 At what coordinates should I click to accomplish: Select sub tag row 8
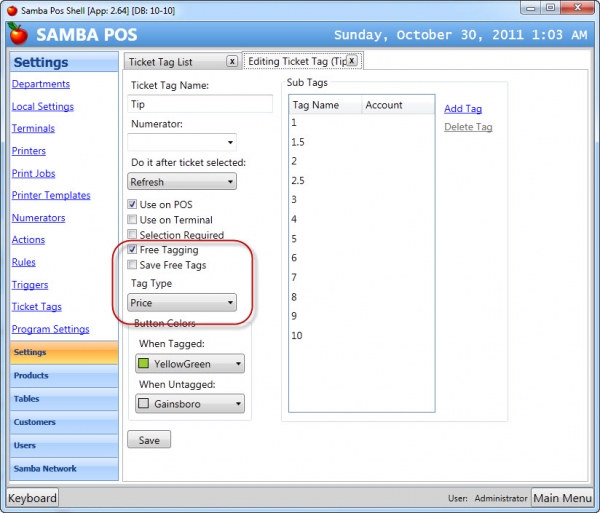tap(362, 297)
